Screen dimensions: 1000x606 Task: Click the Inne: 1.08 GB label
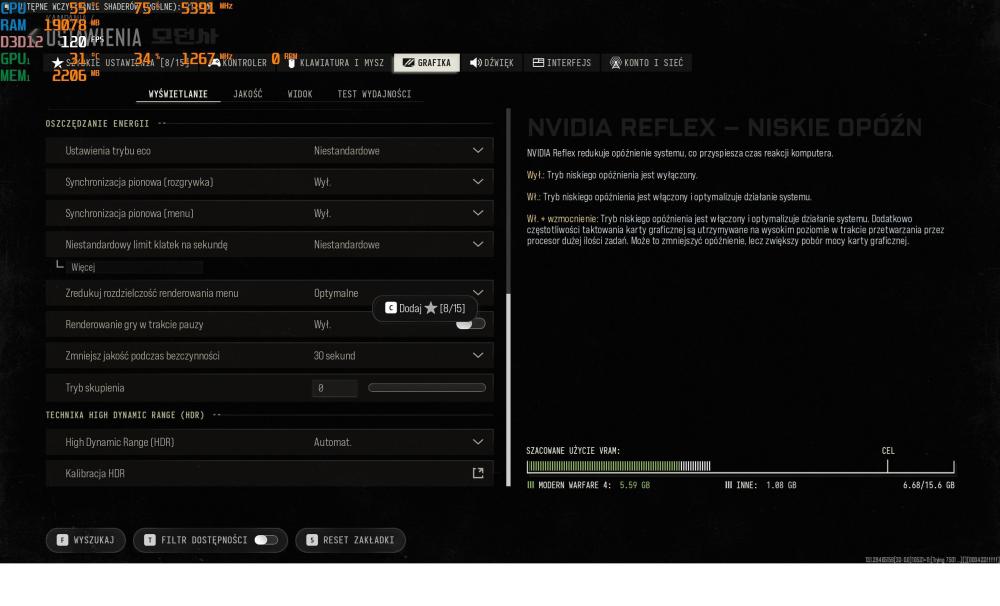761,485
